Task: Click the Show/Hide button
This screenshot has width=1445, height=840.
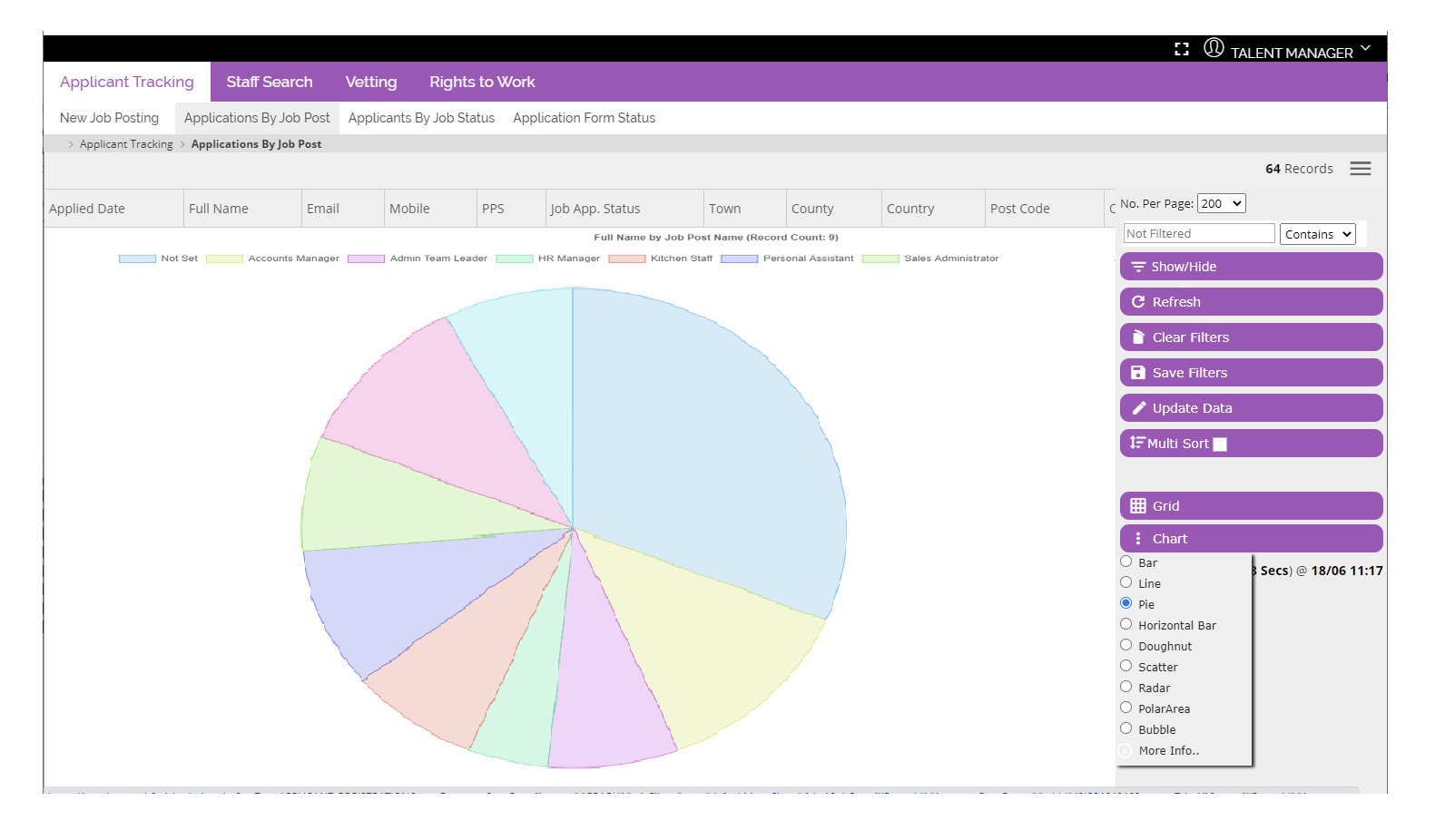Action: 1252,267
